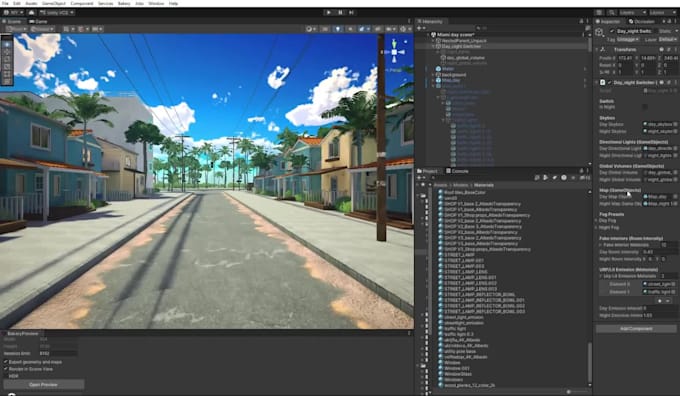Toggle the Is Night checkbox

(x=645, y=107)
